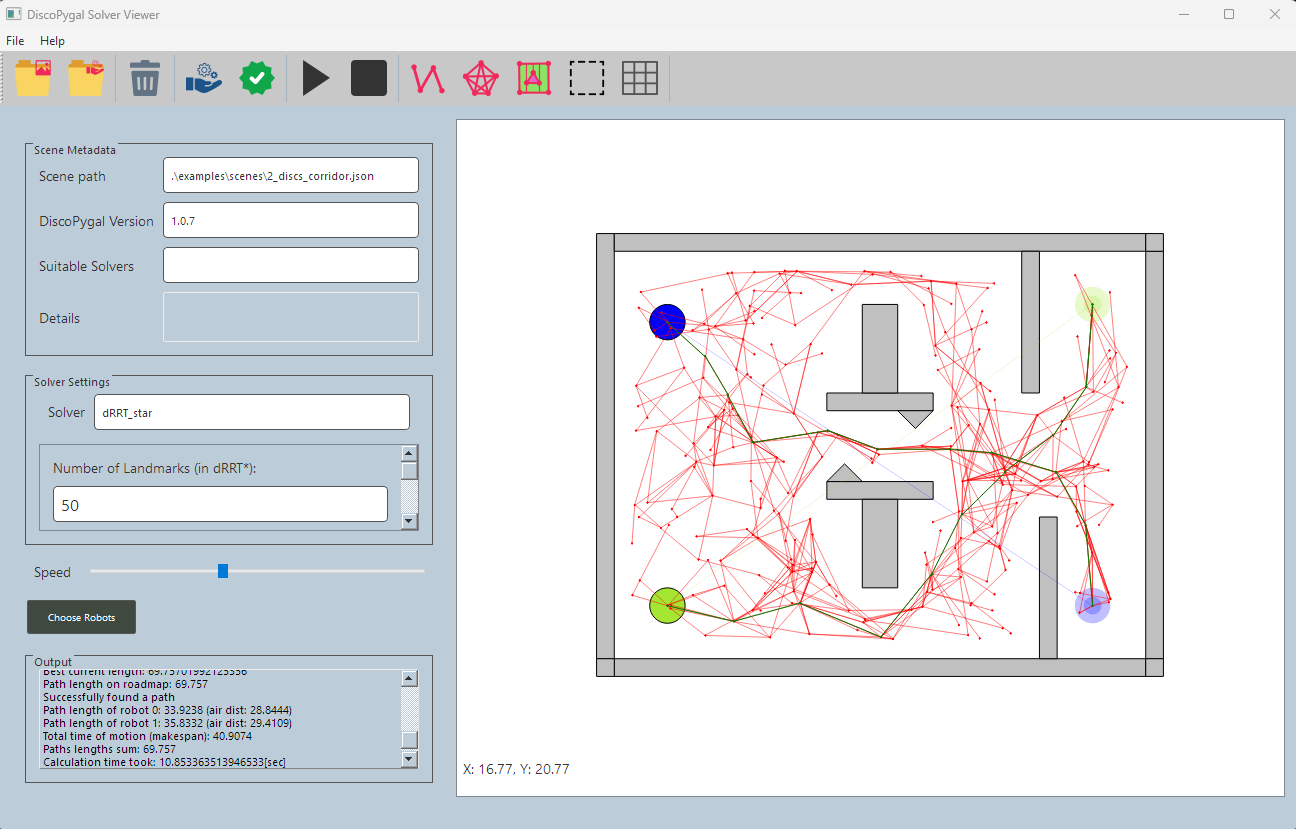Click the Number of Landmarks field with 50
Screen dimensions: 1296x829
(x=220, y=505)
